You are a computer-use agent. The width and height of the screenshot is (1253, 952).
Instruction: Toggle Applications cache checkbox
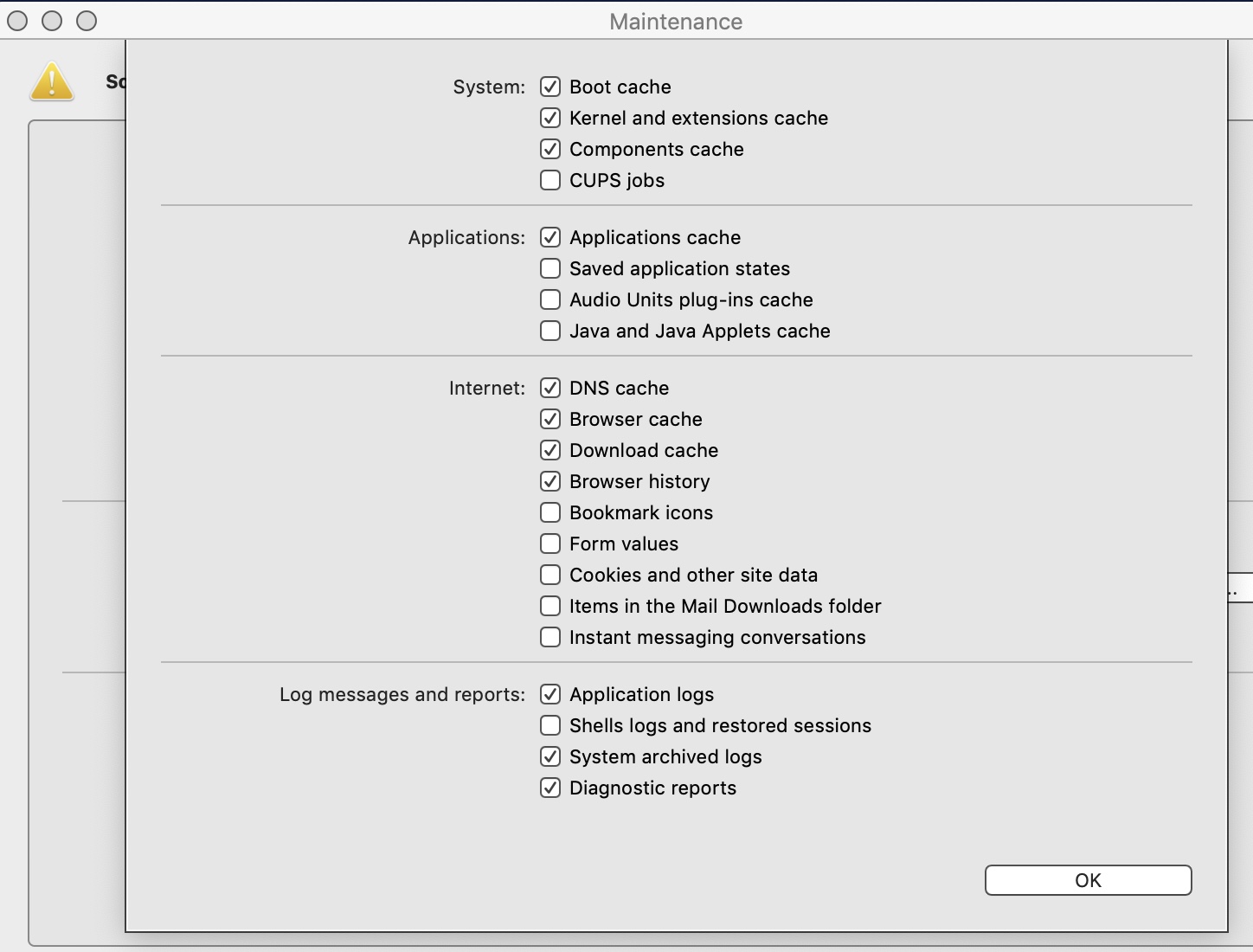pyautogui.click(x=550, y=237)
